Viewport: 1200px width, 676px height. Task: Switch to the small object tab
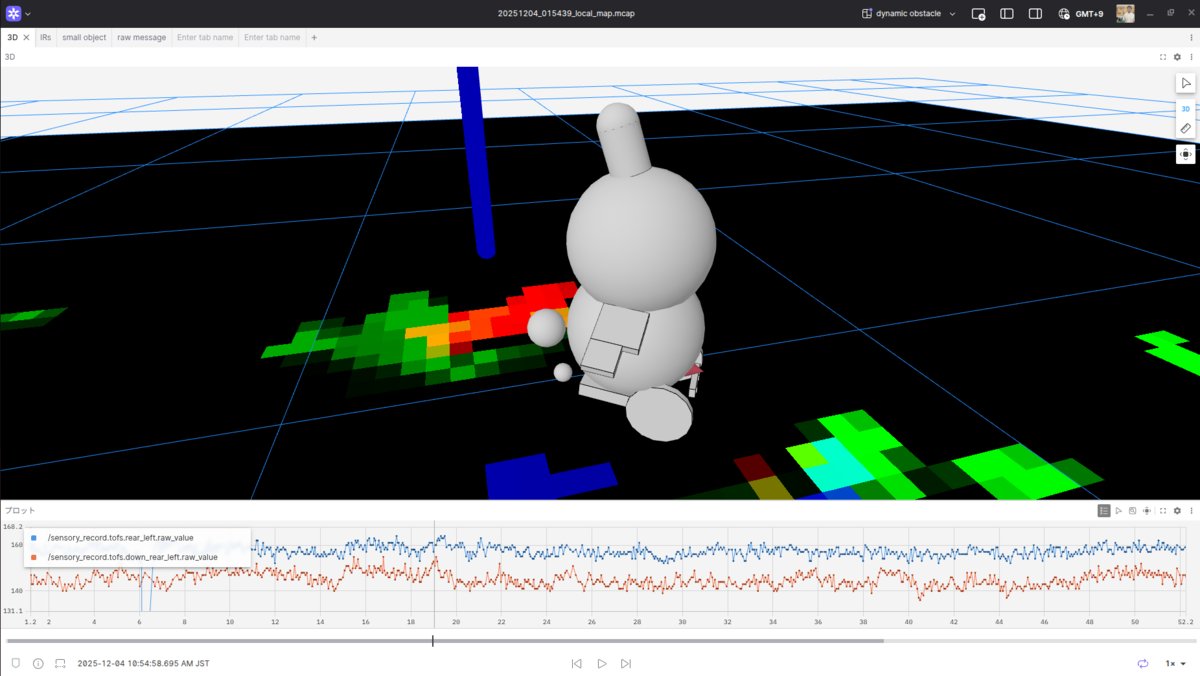click(x=84, y=37)
